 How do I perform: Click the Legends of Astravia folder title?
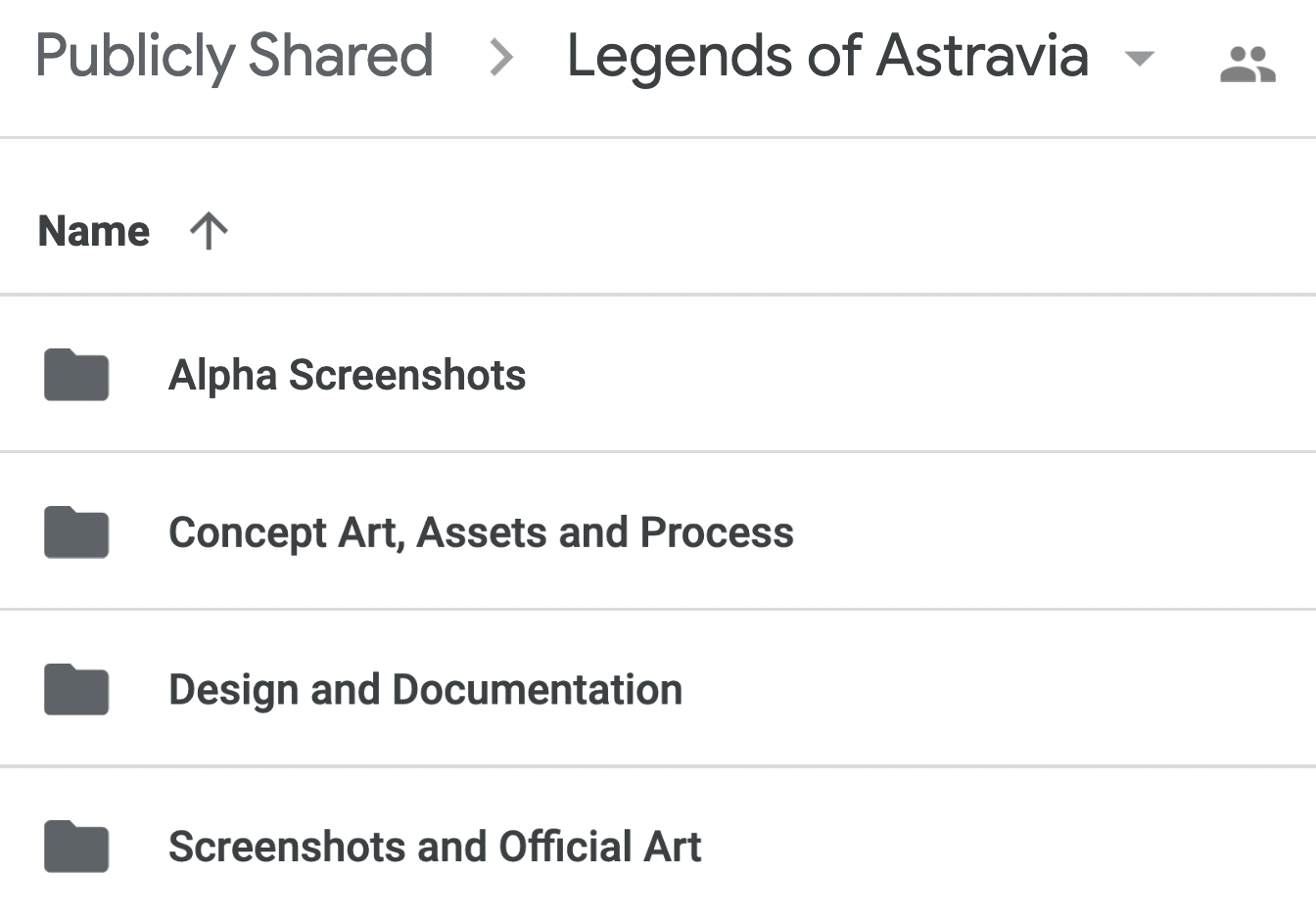coord(827,56)
